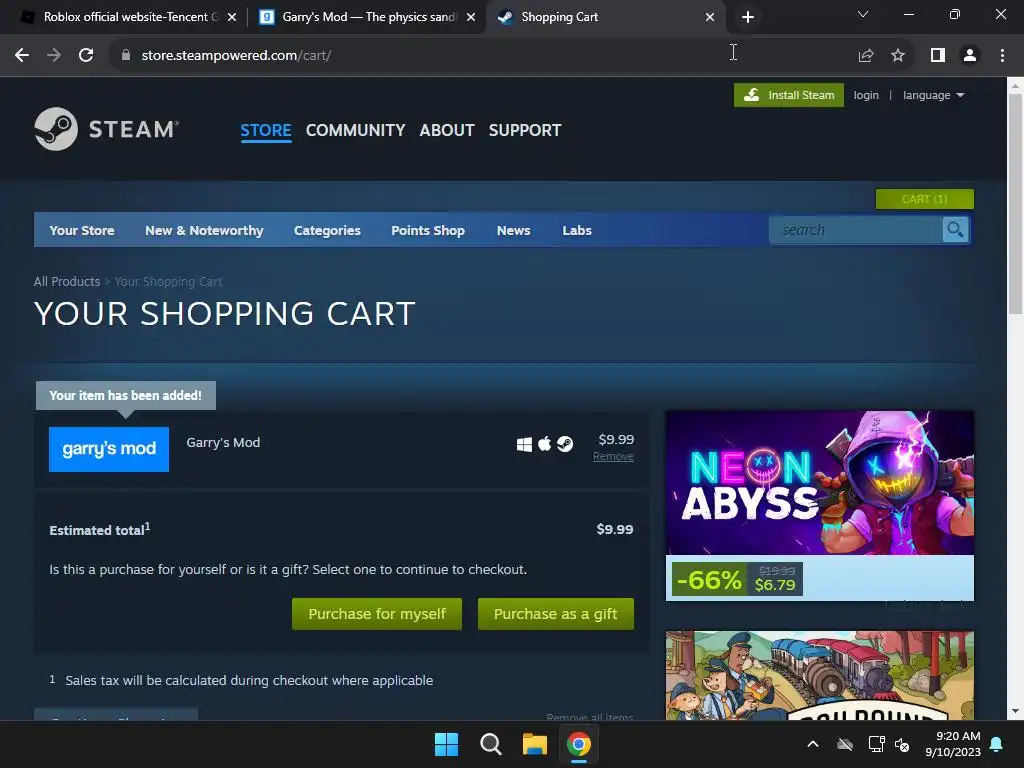Bookmark this page with star icon
The image size is (1024, 768).
coord(898,56)
